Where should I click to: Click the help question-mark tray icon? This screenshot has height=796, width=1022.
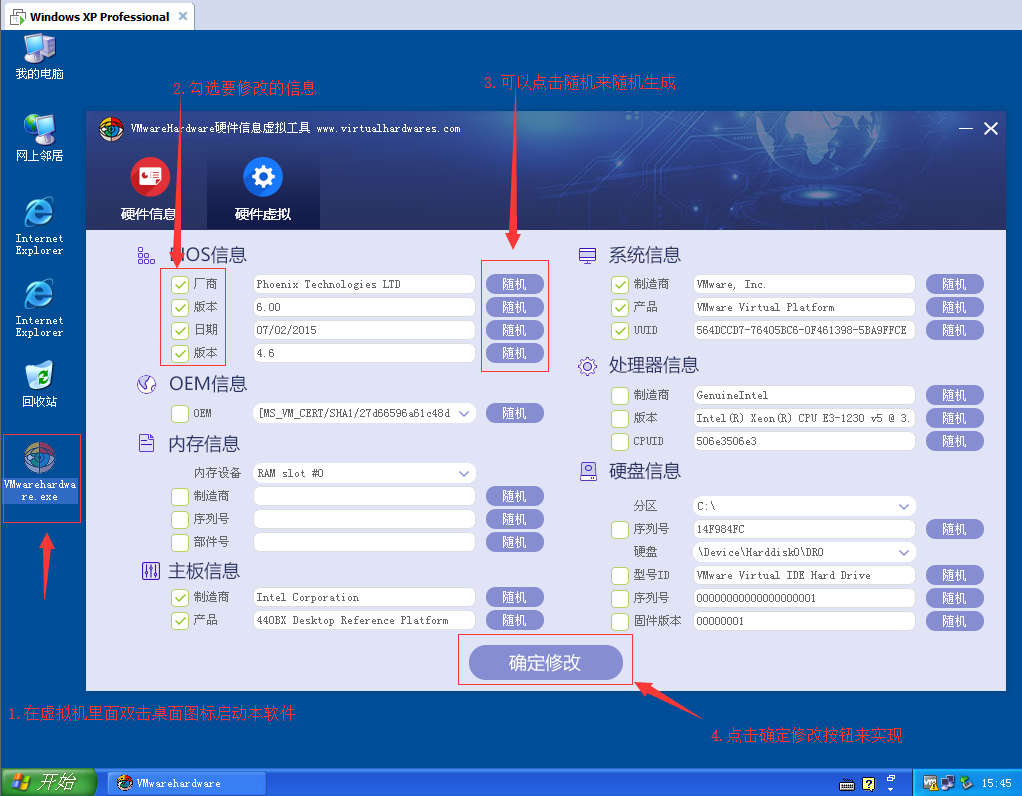[869, 784]
